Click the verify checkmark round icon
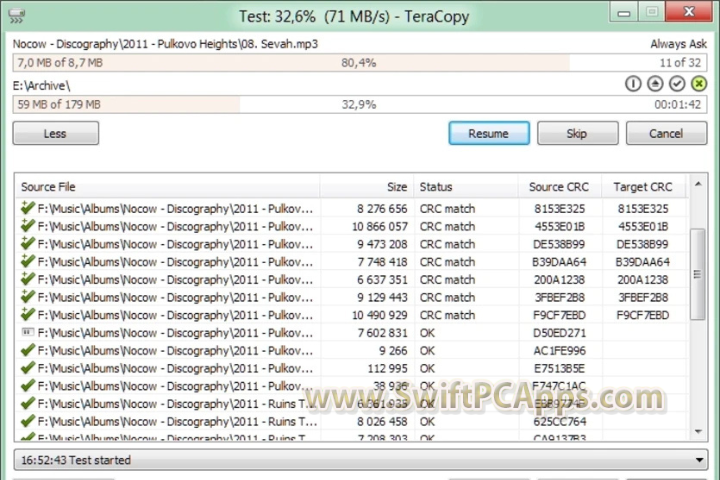The width and height of the screenshot is (720, 480). tap(677, 84)
